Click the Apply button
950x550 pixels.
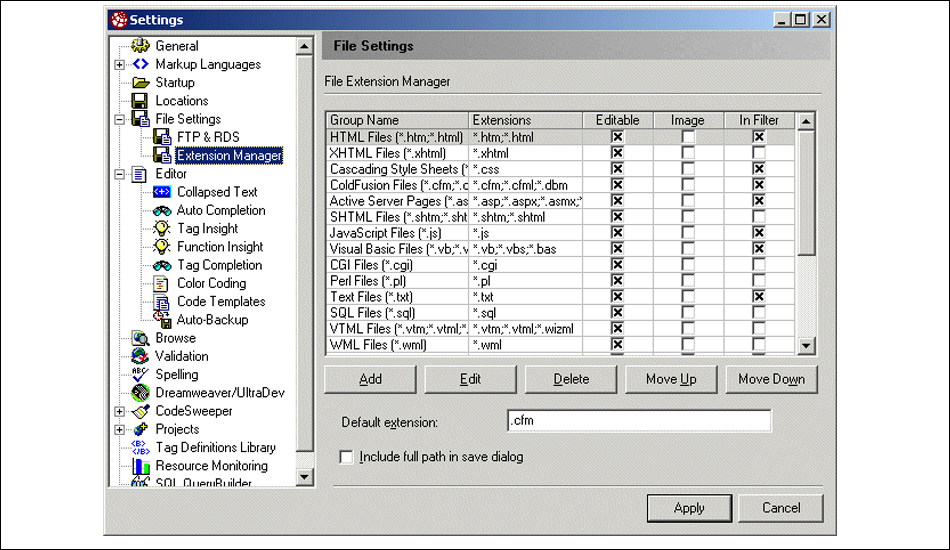coord(689,508)
